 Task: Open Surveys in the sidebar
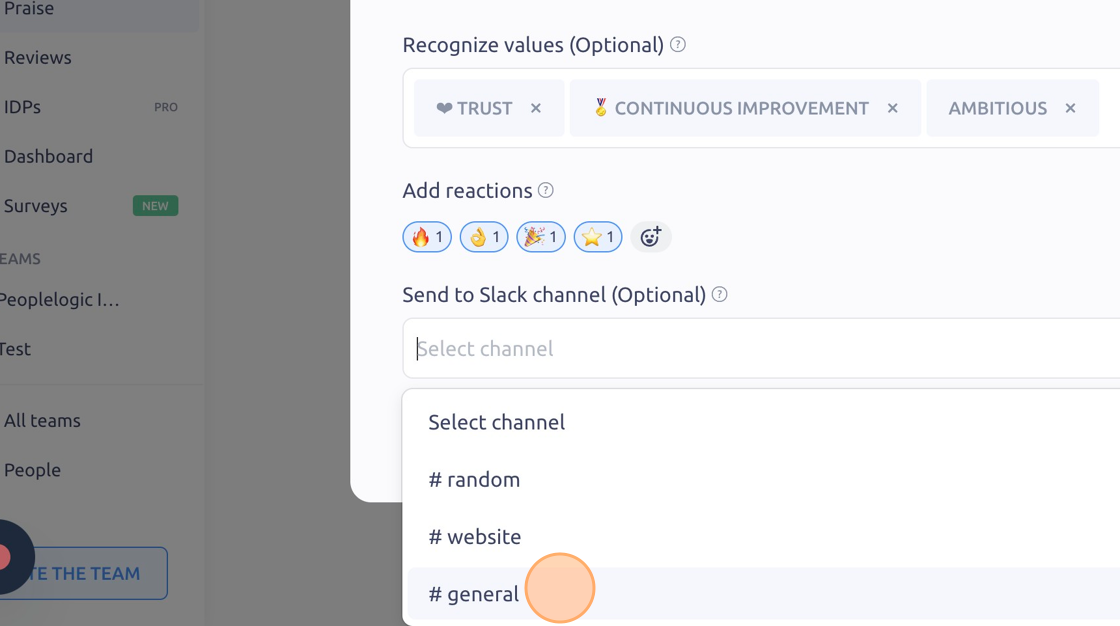click(36, 206)
